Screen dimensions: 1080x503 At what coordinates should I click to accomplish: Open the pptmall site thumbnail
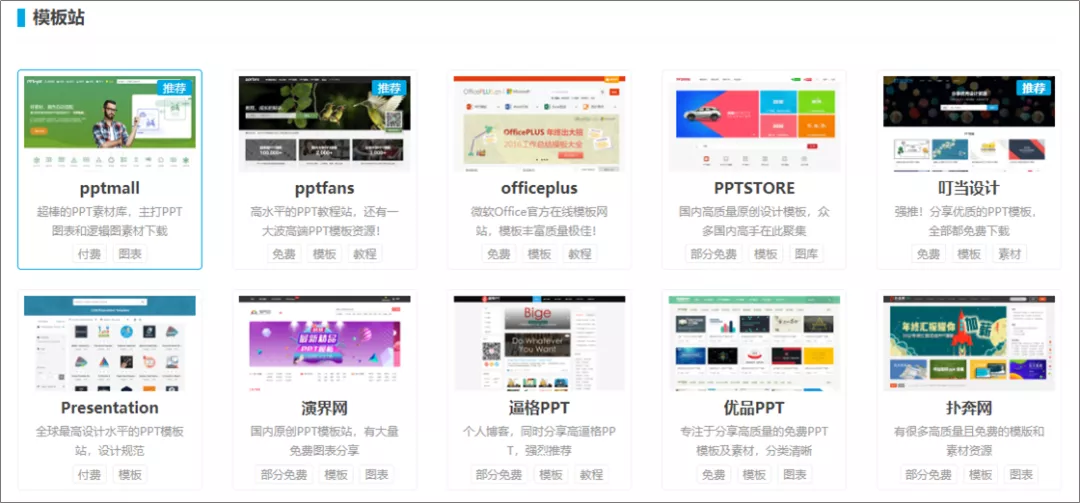[x=110, y=123]
